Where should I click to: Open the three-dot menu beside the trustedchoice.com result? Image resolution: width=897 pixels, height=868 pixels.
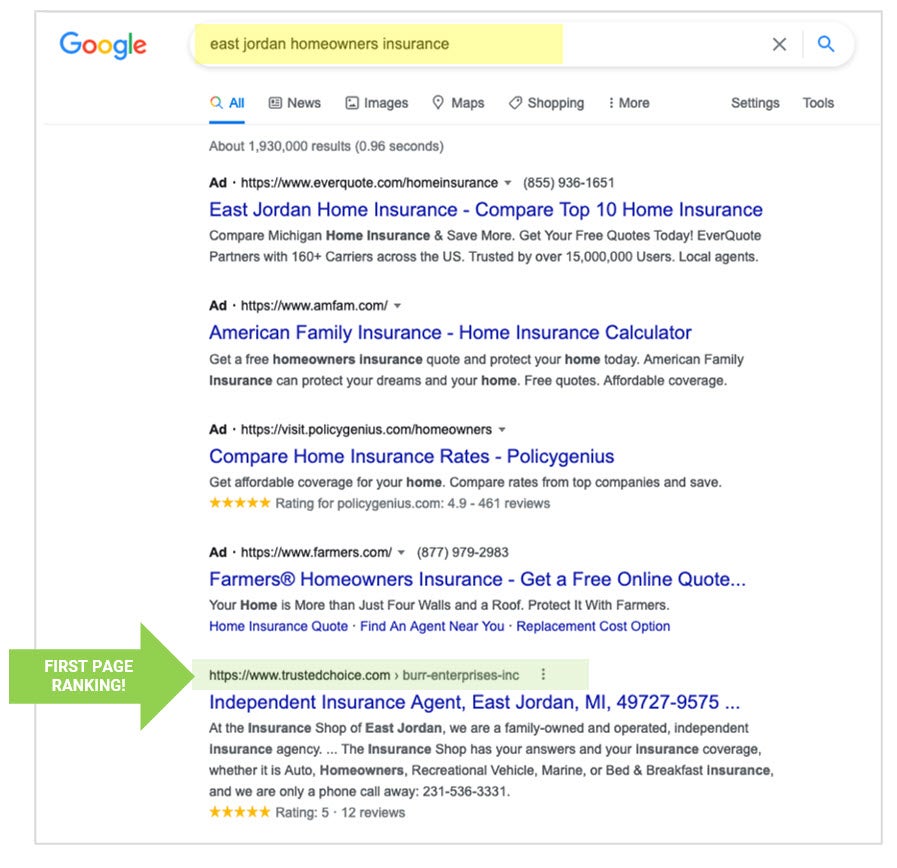click(542, 675)
